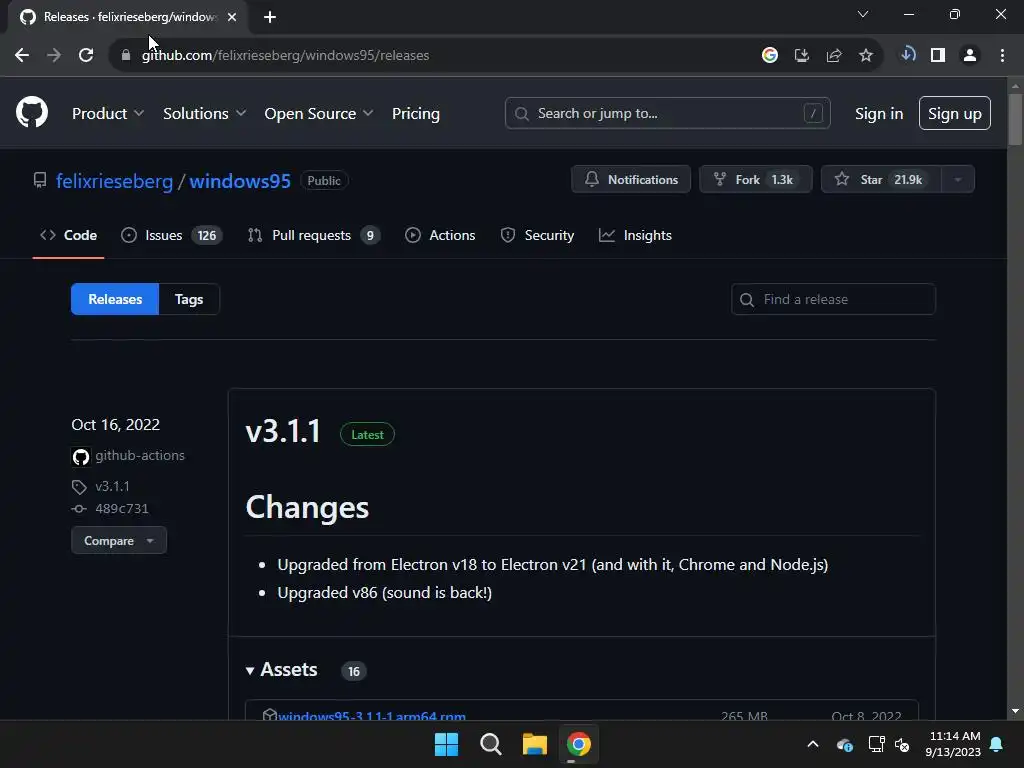Click Sign in
Image resolution: width=1024 pixels, height=768 pixels.
[879, 114]
